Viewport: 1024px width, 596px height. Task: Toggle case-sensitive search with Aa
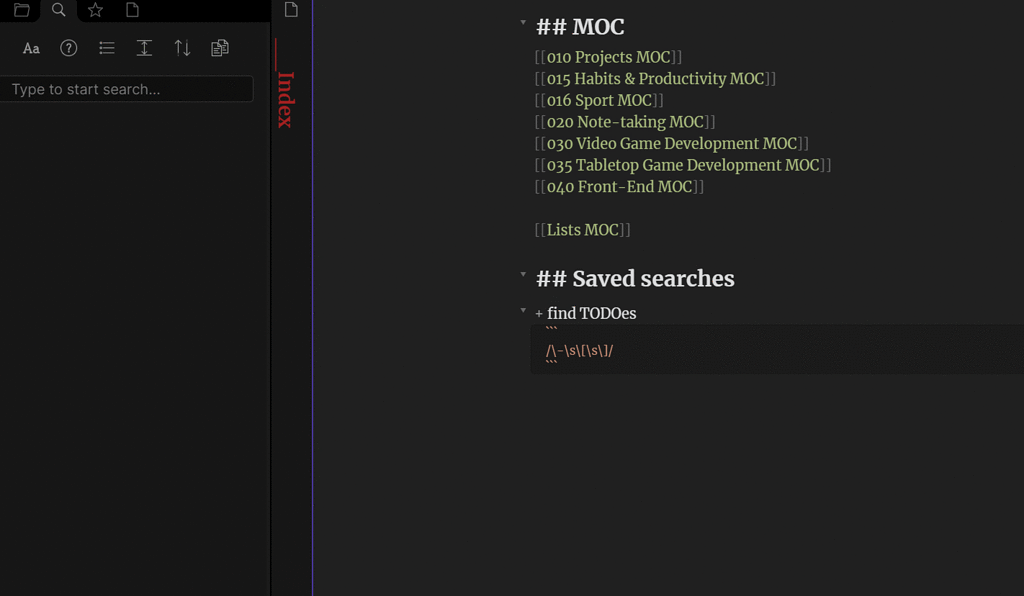point(30,48)
